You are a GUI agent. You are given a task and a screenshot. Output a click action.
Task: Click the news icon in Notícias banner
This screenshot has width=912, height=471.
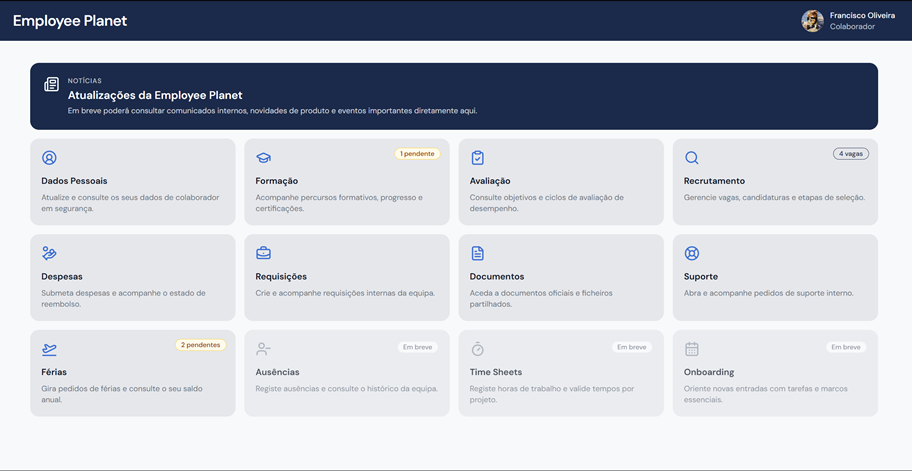click(51, 84)
